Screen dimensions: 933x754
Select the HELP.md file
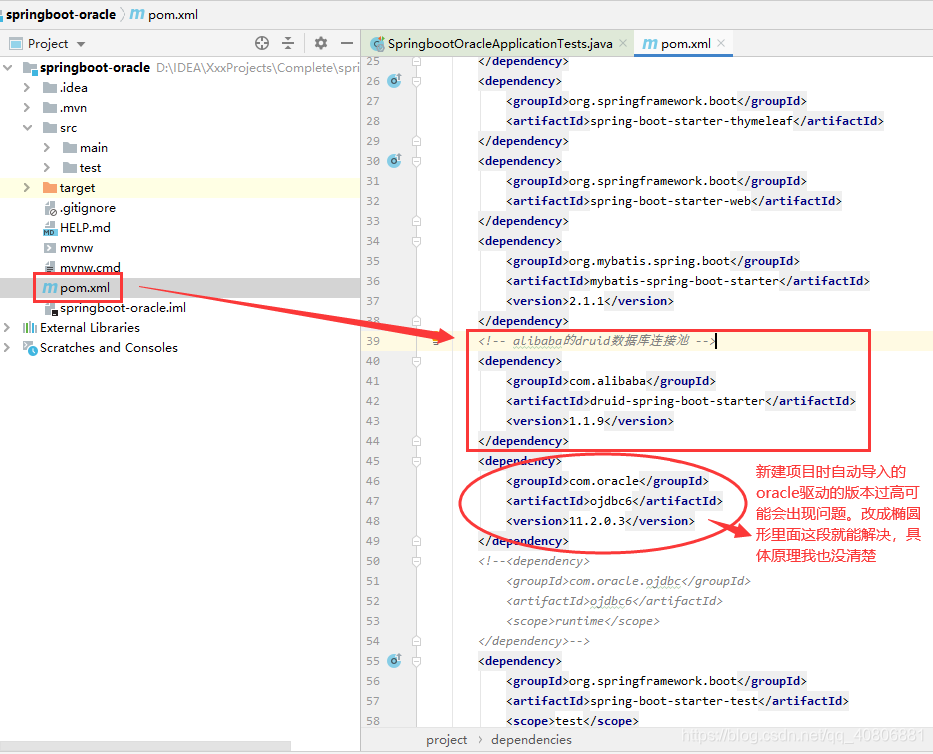click(x=85, y=228)
